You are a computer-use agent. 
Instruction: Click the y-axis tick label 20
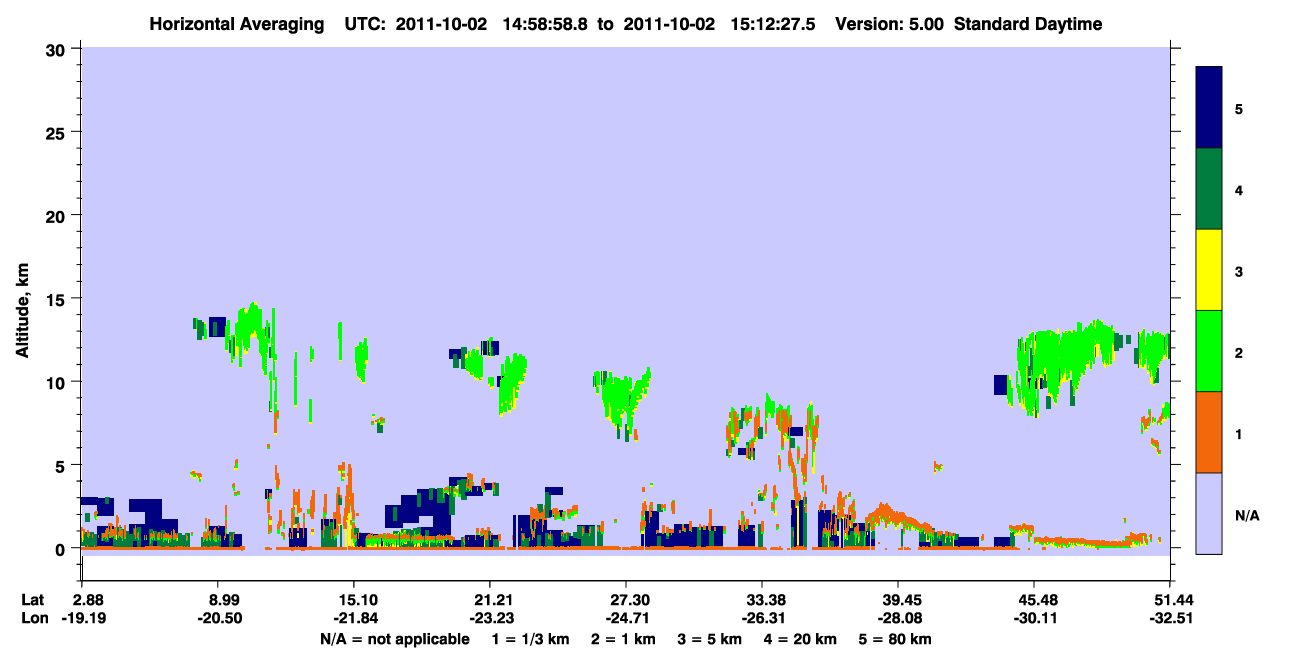58,215
